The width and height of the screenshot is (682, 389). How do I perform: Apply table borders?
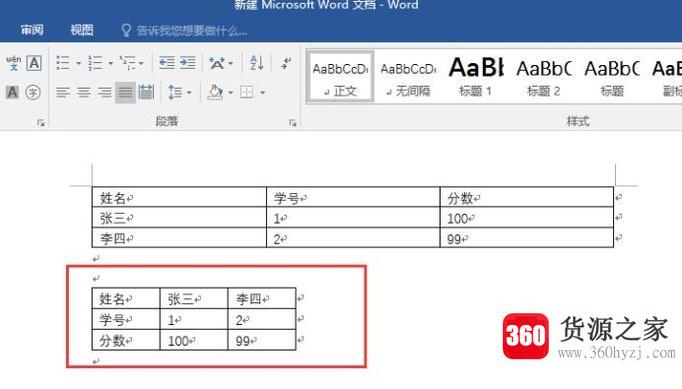[247, 92]
